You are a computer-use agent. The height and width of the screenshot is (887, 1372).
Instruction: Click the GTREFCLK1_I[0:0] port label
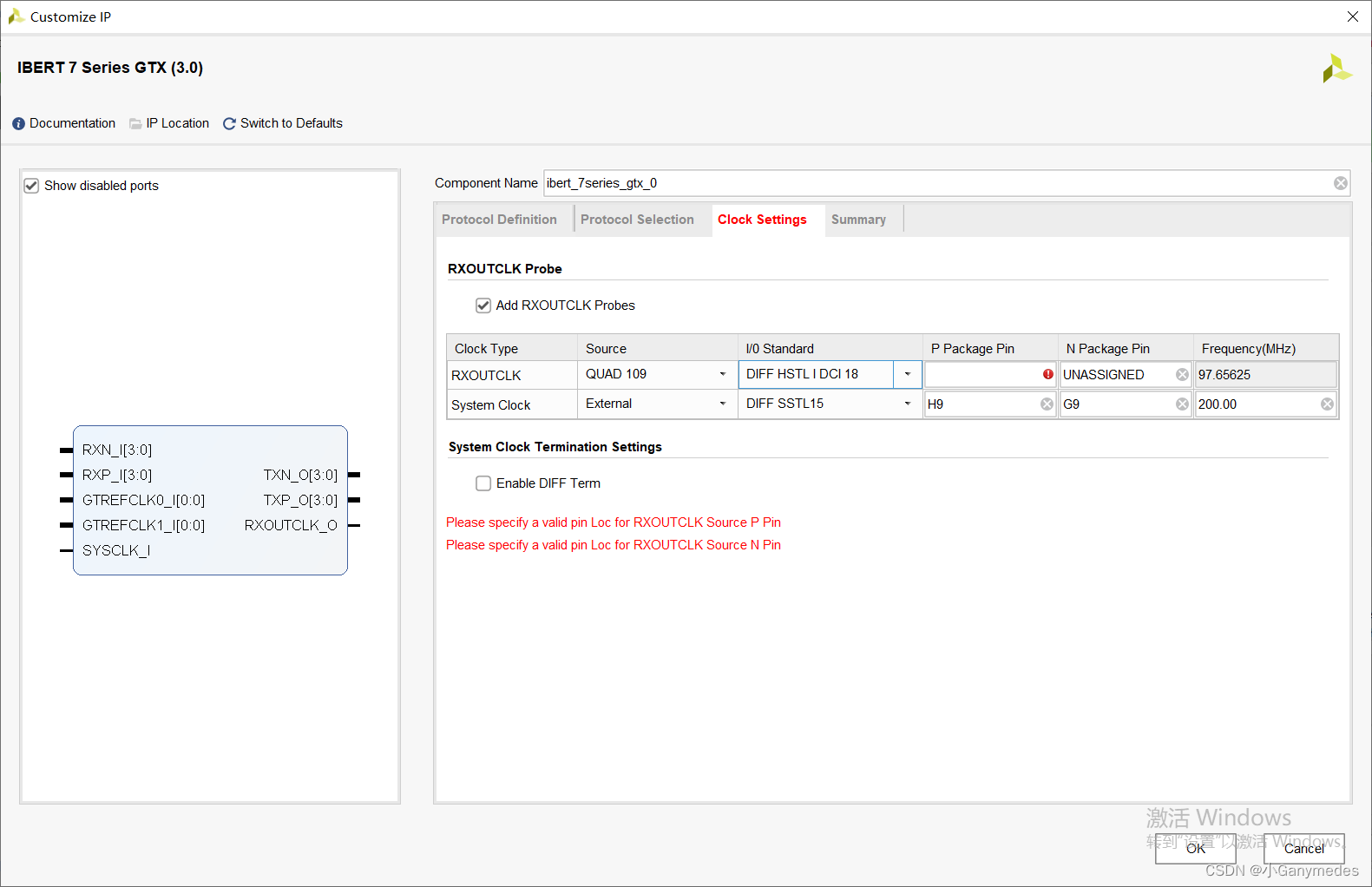tap(143, 525)
